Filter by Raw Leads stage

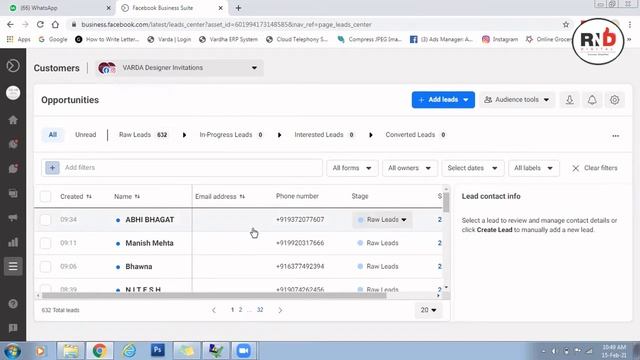(143, 135)
